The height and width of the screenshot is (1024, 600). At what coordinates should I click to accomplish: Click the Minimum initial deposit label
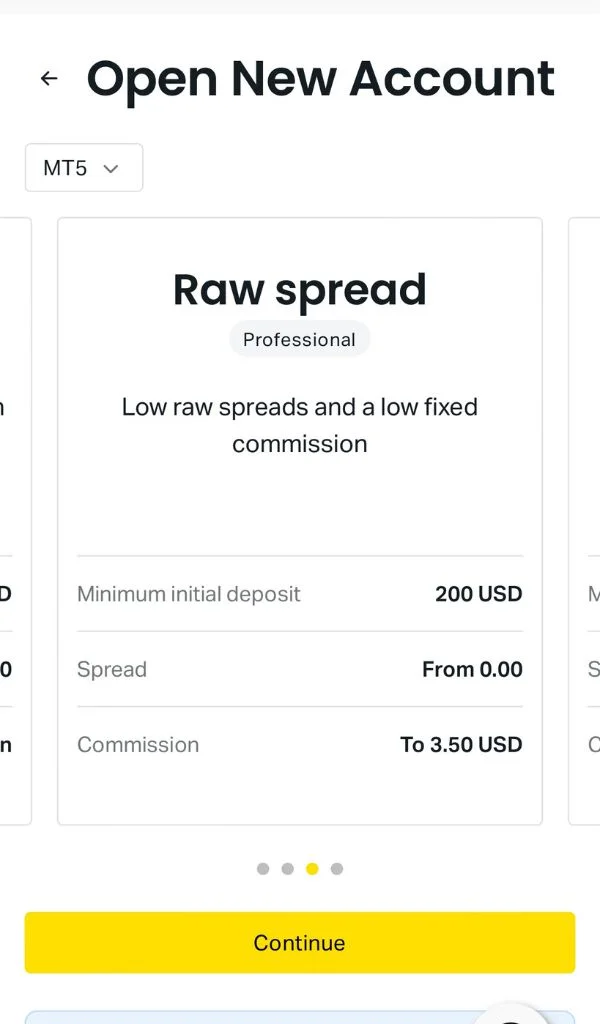(189, 594)
